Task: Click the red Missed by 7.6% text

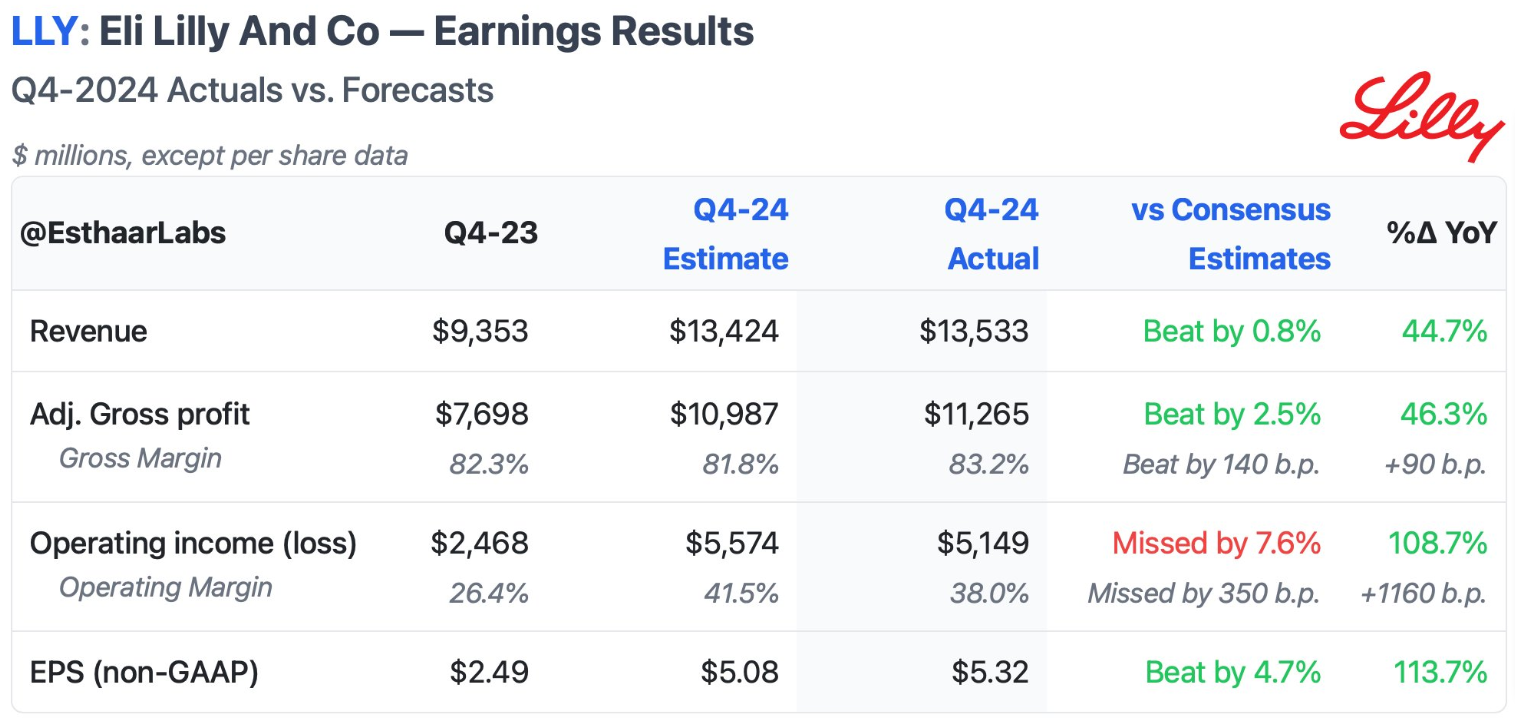Action: 1216,543
